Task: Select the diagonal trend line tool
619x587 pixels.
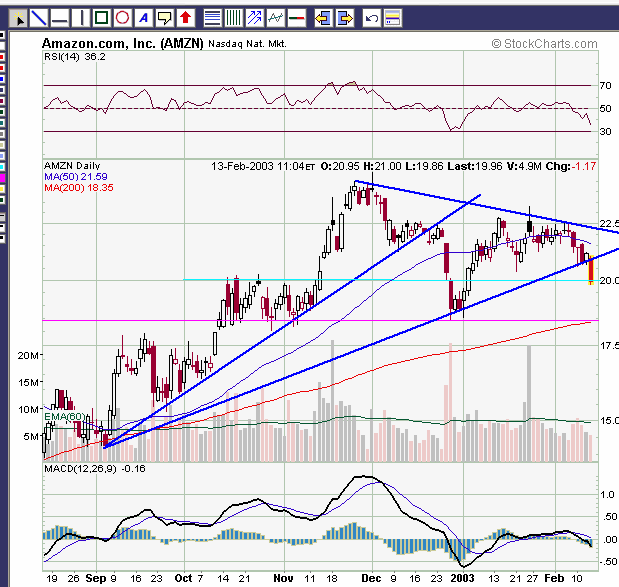Action: (39, 18)
